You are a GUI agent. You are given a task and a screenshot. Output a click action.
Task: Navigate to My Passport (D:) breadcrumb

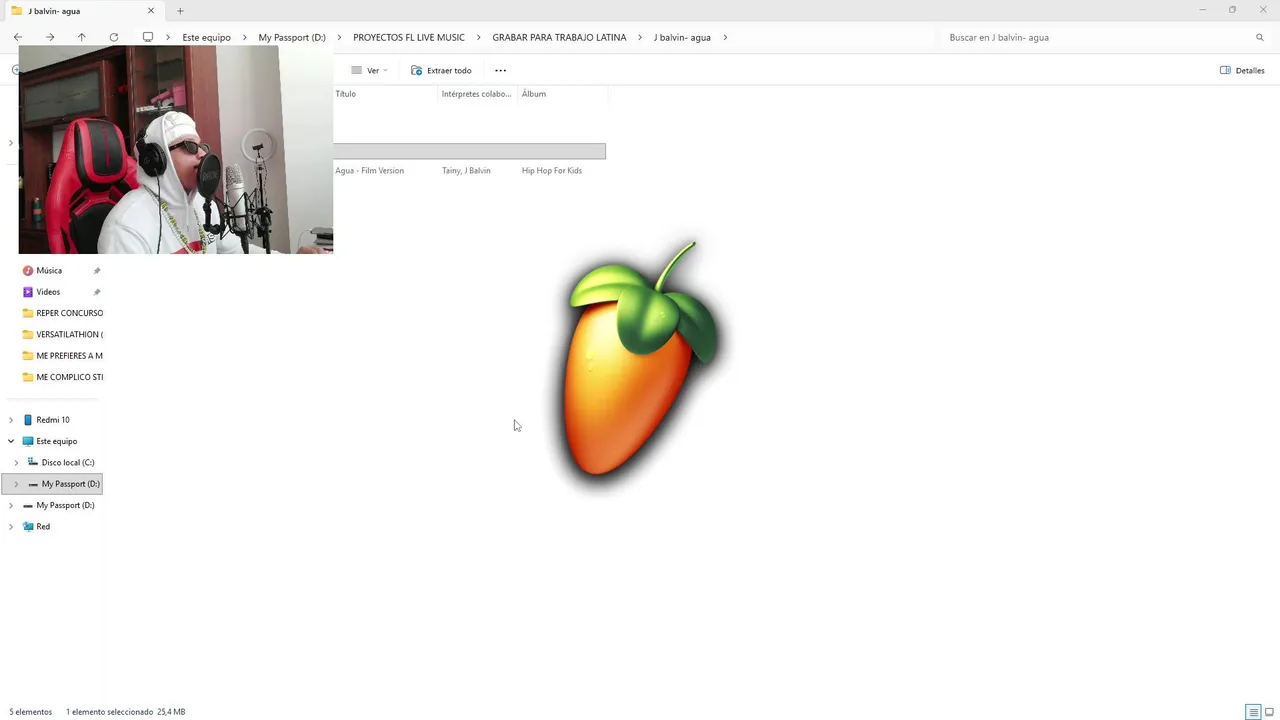click(x=292, y=37)
